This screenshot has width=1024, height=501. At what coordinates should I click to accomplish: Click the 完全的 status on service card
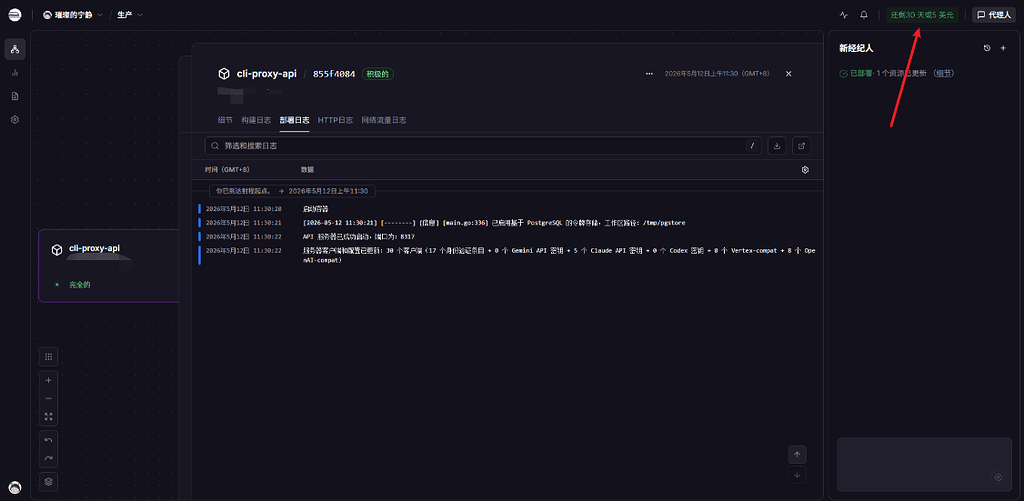(x=79, y=285)
